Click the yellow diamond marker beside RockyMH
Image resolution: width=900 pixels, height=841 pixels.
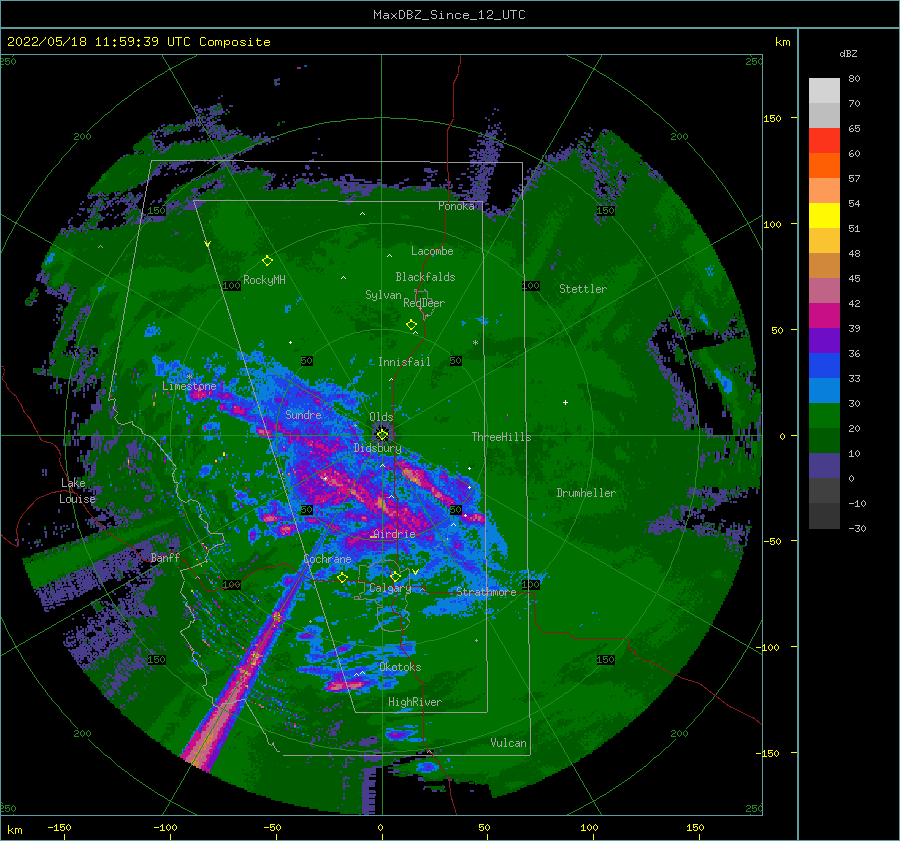click(x=267, y=261)
